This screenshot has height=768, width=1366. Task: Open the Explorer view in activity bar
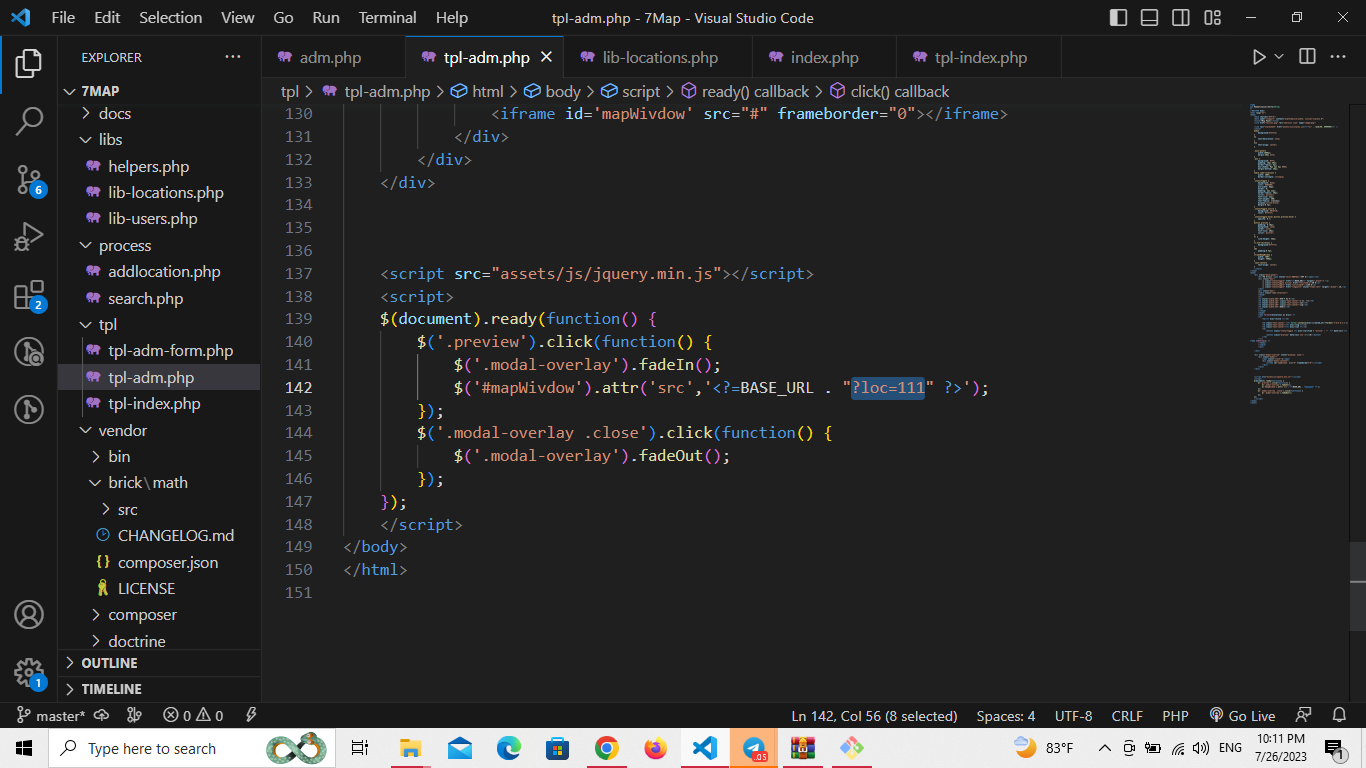(x=29, y=63)
